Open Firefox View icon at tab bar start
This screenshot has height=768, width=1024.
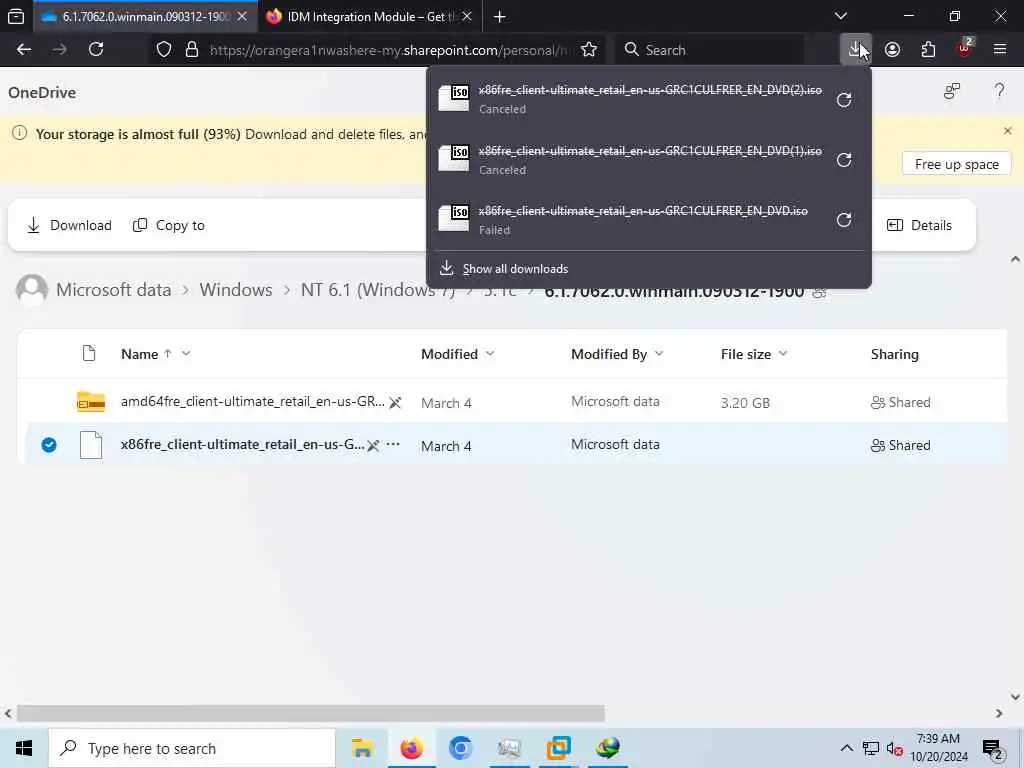point(16,17)
